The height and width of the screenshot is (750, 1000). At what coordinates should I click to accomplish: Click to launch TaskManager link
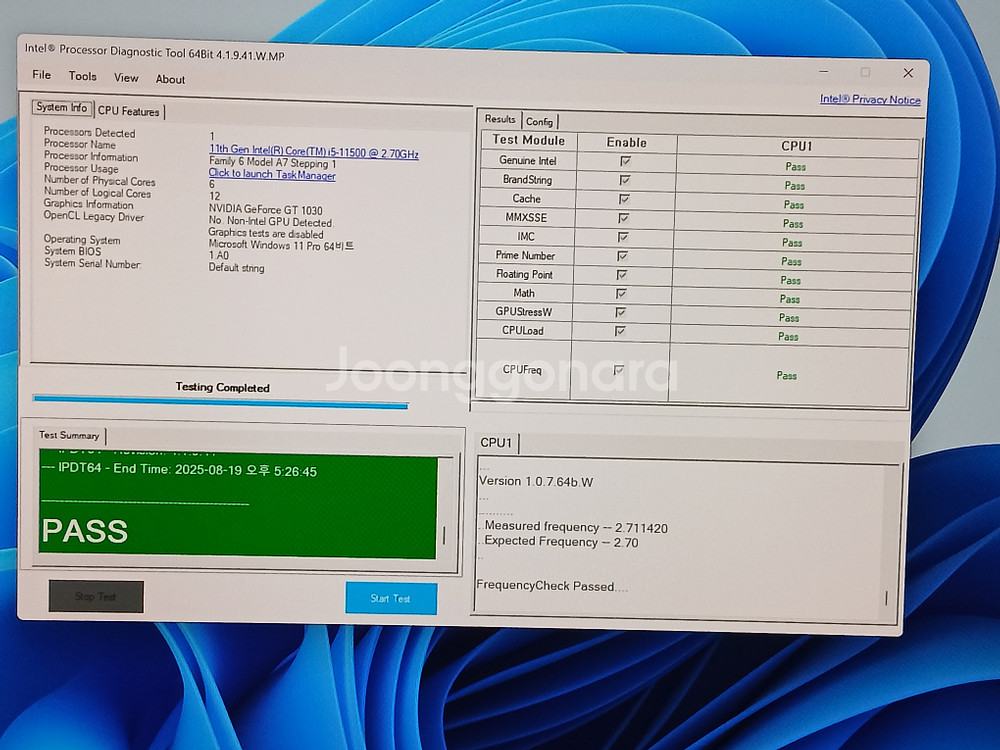click(272, 174)
